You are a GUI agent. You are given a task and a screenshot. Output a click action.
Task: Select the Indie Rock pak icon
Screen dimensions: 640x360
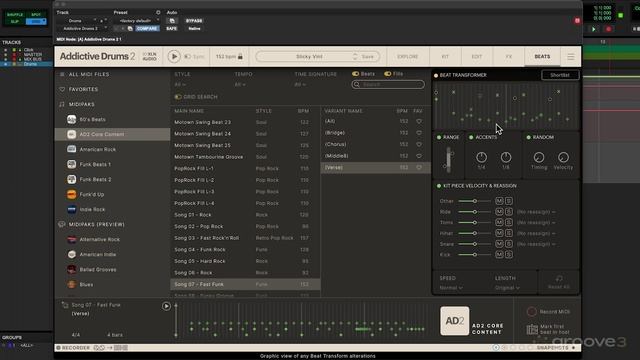(x=71, y=209)
